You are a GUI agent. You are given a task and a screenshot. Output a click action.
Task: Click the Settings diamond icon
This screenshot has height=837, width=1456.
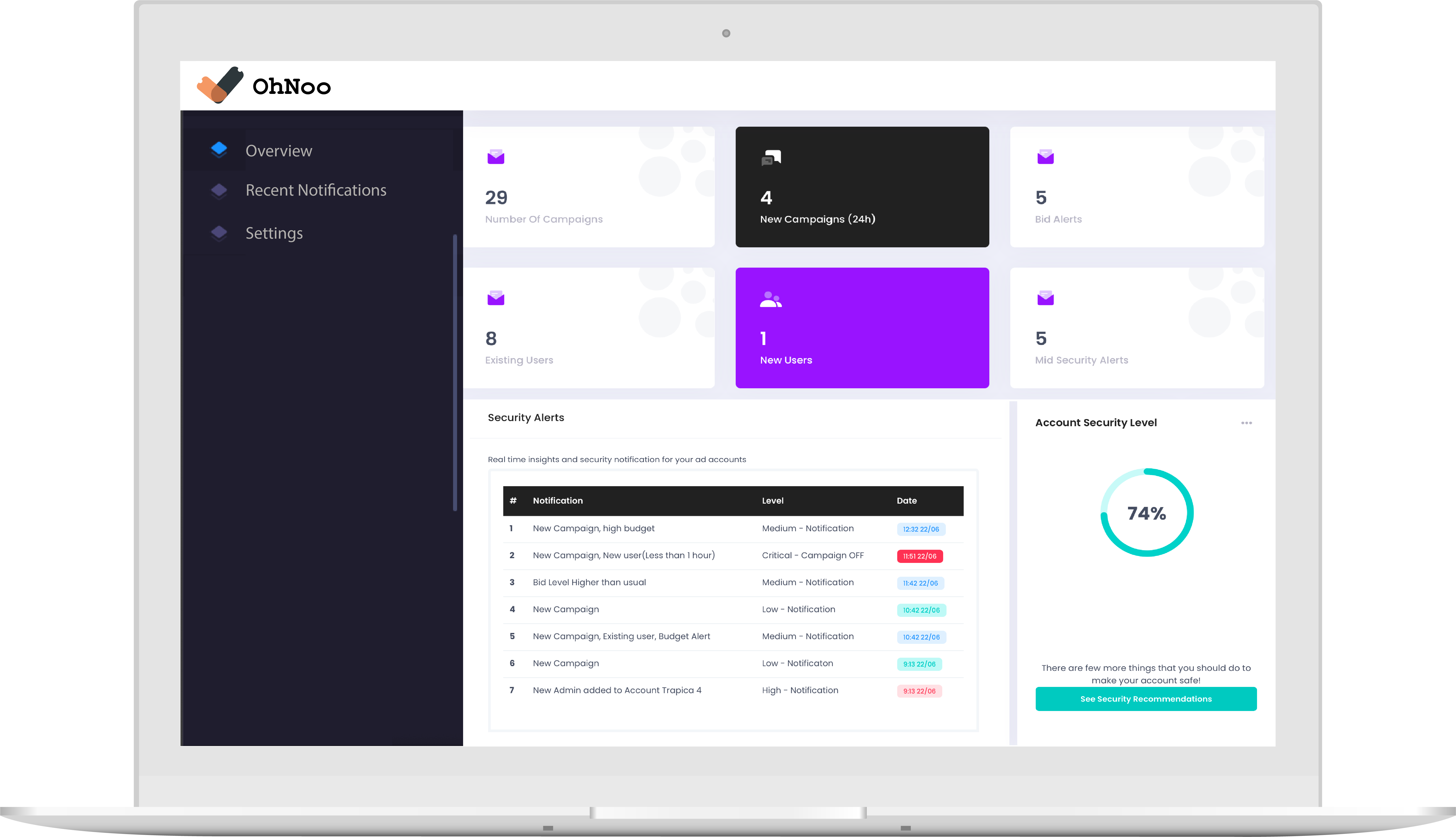click(x=219, y=233)
